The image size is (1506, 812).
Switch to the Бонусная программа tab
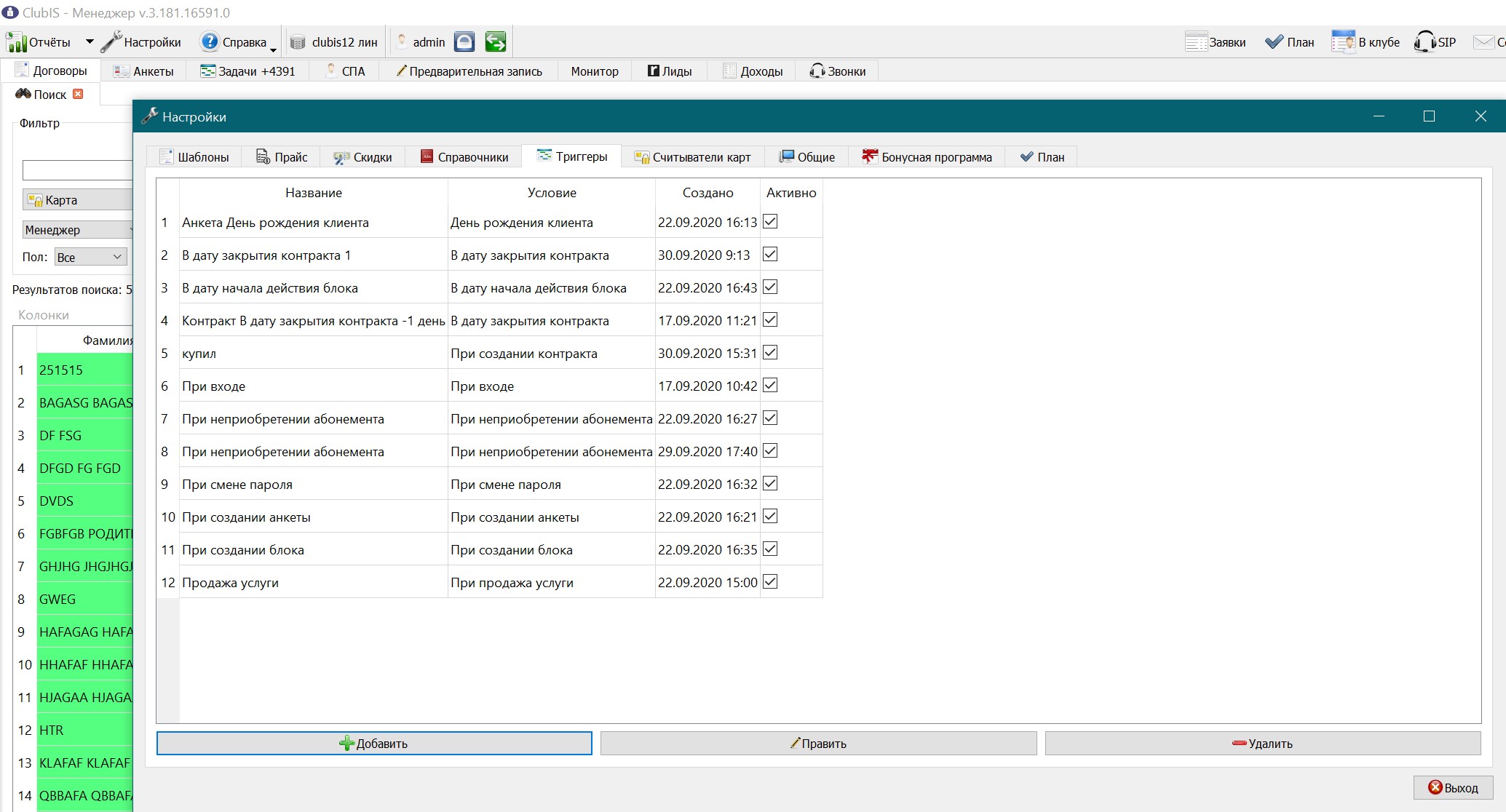[927, 156]
